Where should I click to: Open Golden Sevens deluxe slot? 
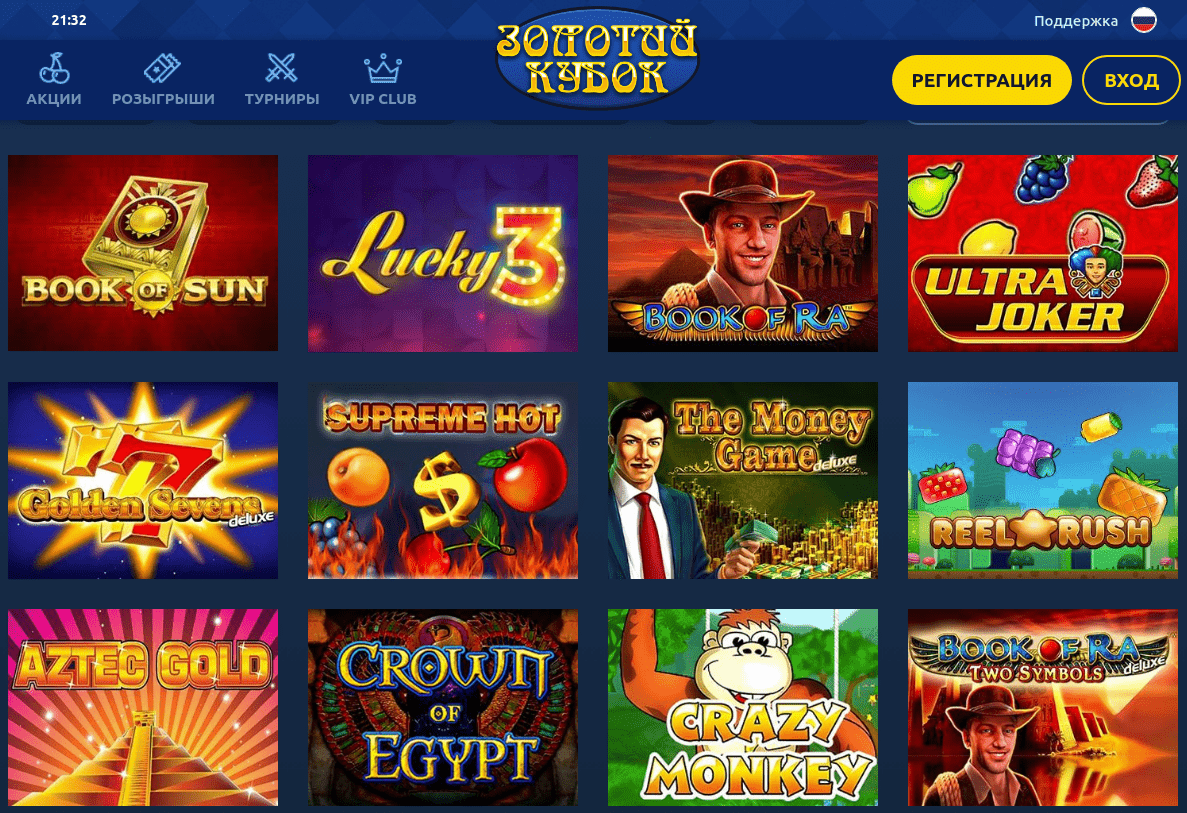(143, 480)
